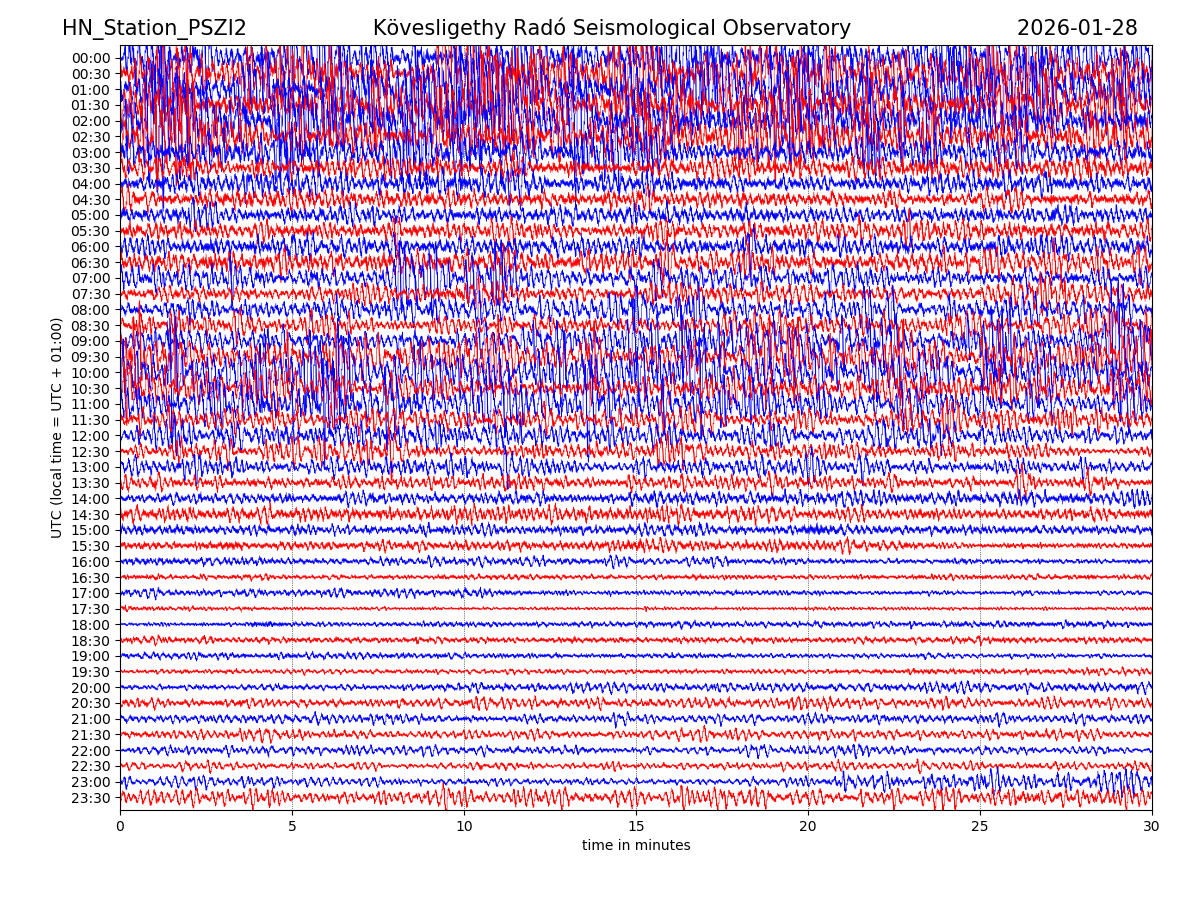Pick the 09:00 time row label
The height and width of the screenshot is (900, 1200).
[90, 341]
